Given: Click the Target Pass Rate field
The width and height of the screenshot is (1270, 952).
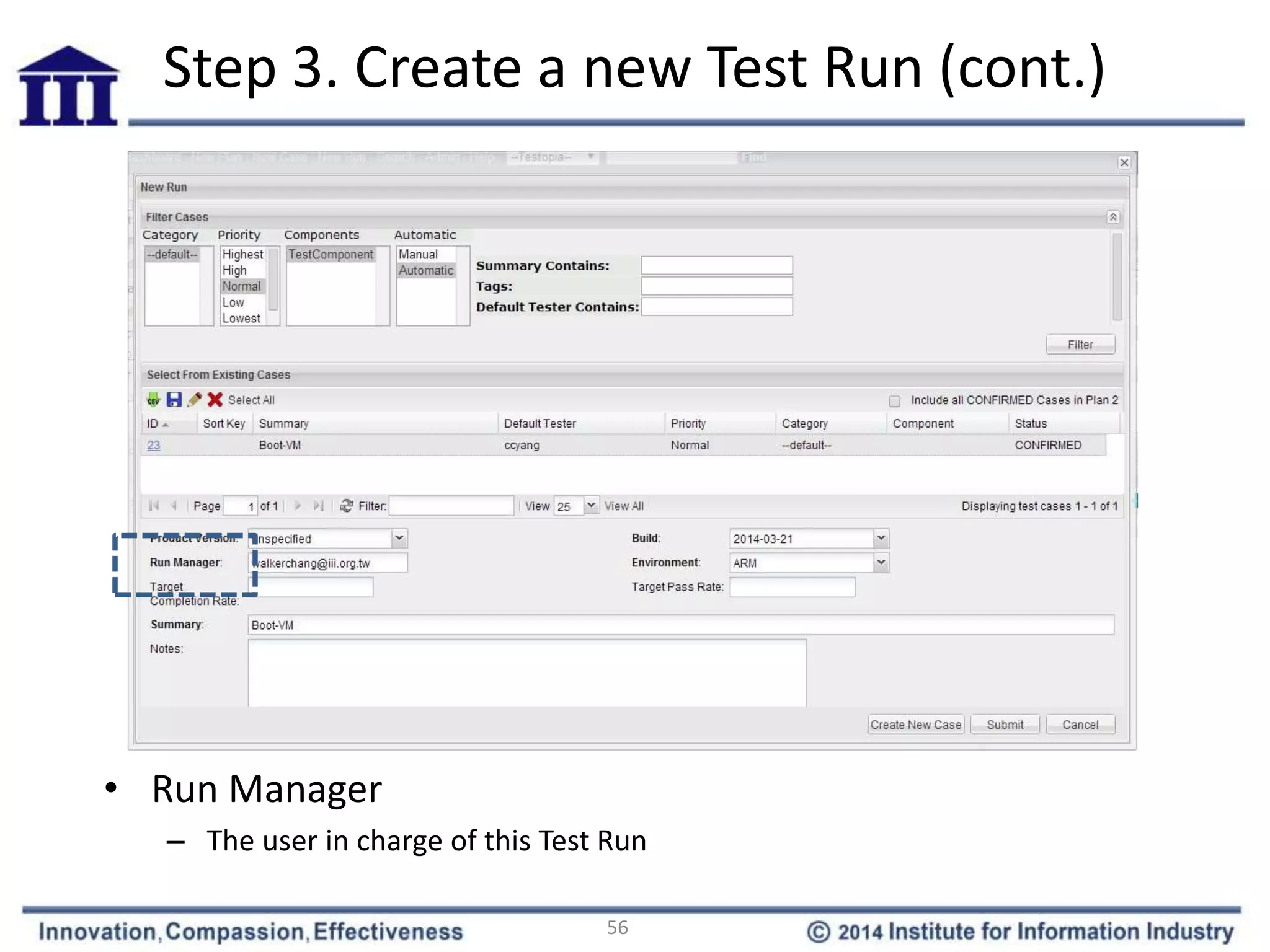Looking at the screenshot, I should [793, 587].
